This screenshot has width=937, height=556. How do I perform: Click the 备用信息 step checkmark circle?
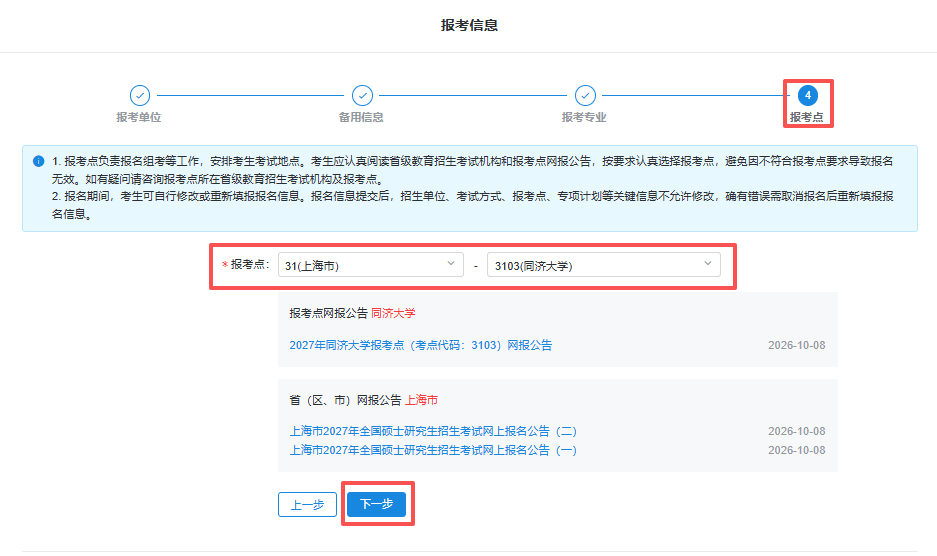362,95
